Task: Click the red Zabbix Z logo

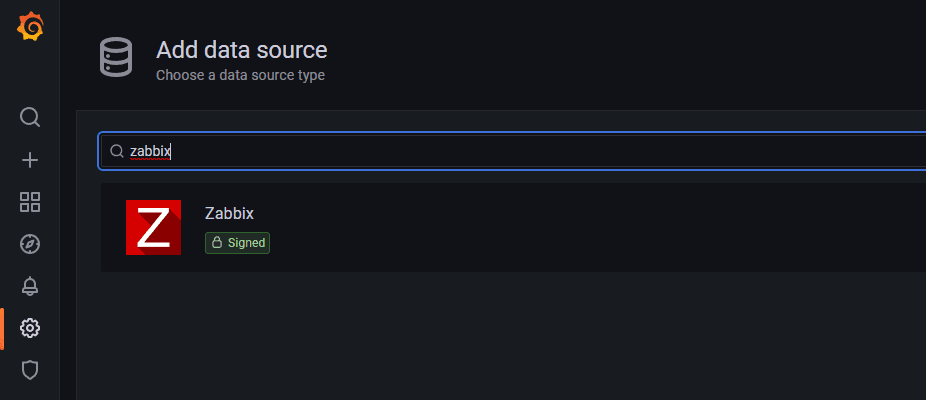Action: (154, 227)
